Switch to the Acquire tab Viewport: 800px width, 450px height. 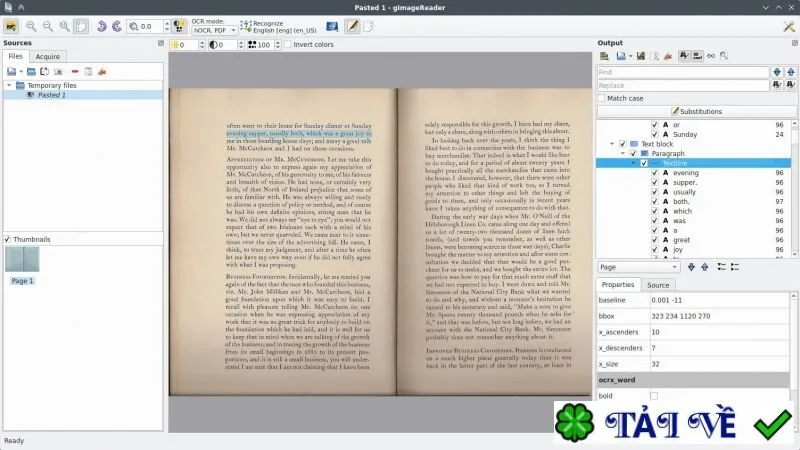pos(47,57)
